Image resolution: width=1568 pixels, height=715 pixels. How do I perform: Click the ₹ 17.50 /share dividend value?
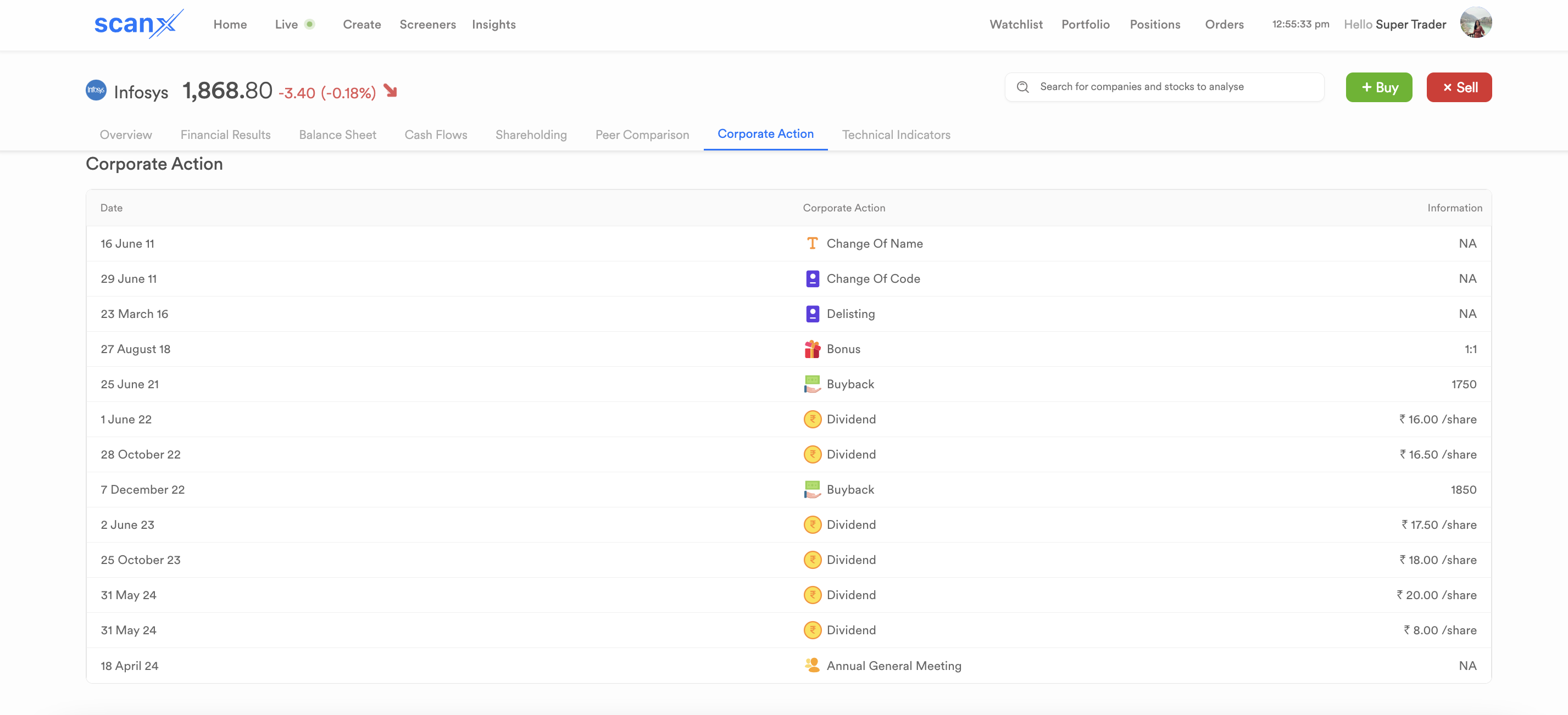[x=1439, y=525]
